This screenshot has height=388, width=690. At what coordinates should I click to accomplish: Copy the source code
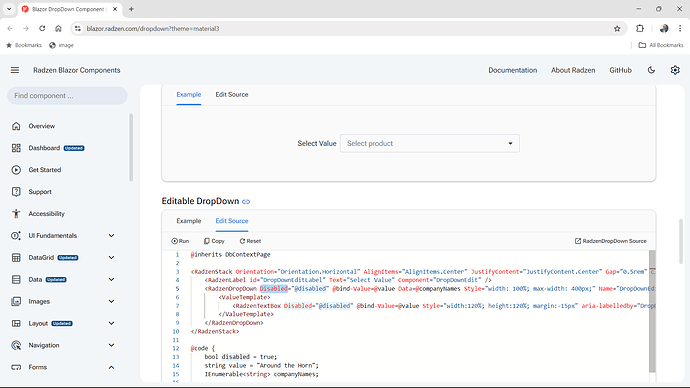click(x=214, y=241)
